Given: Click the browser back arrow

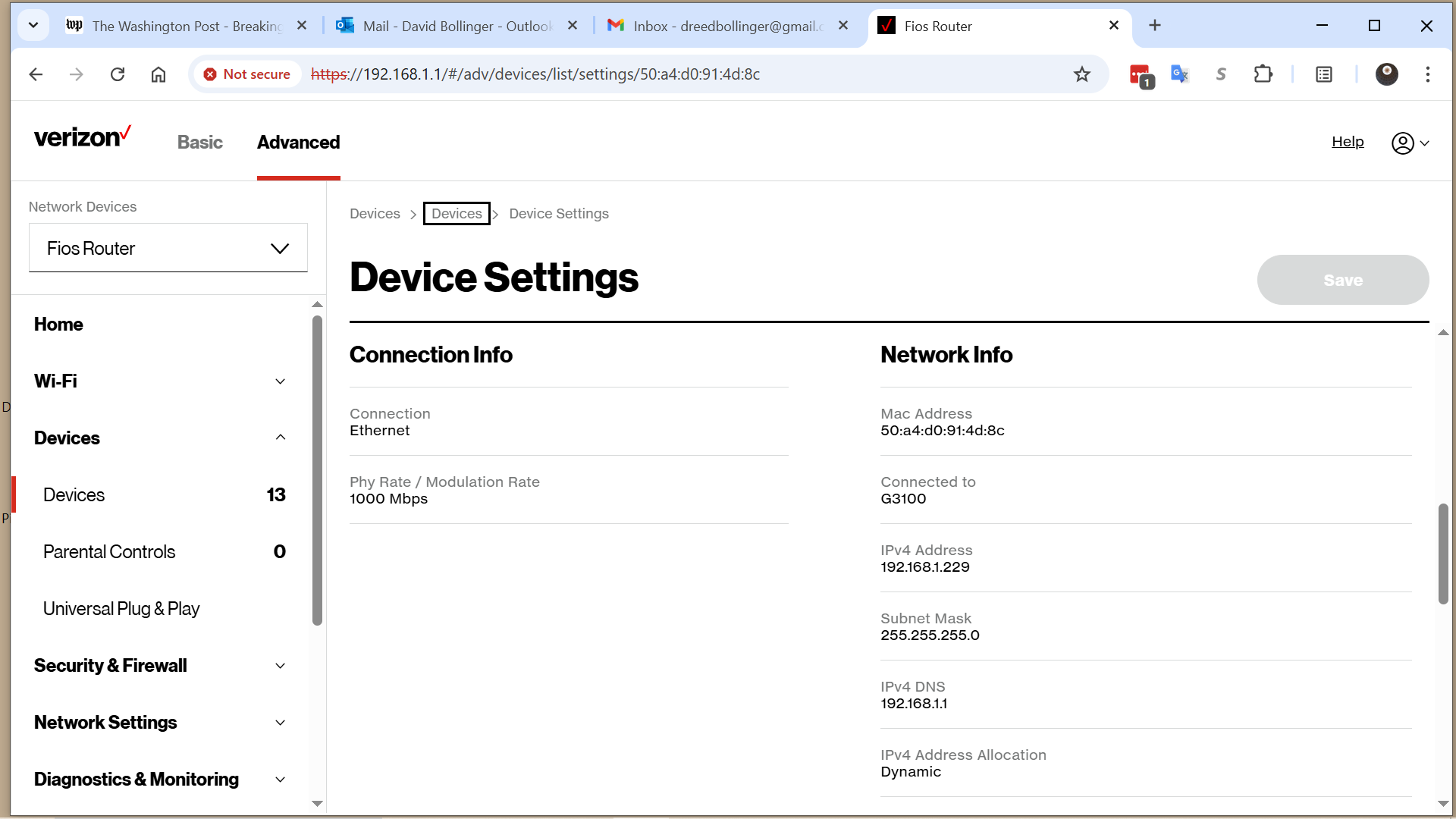Looking at the screenshot, I should (36, 74).
